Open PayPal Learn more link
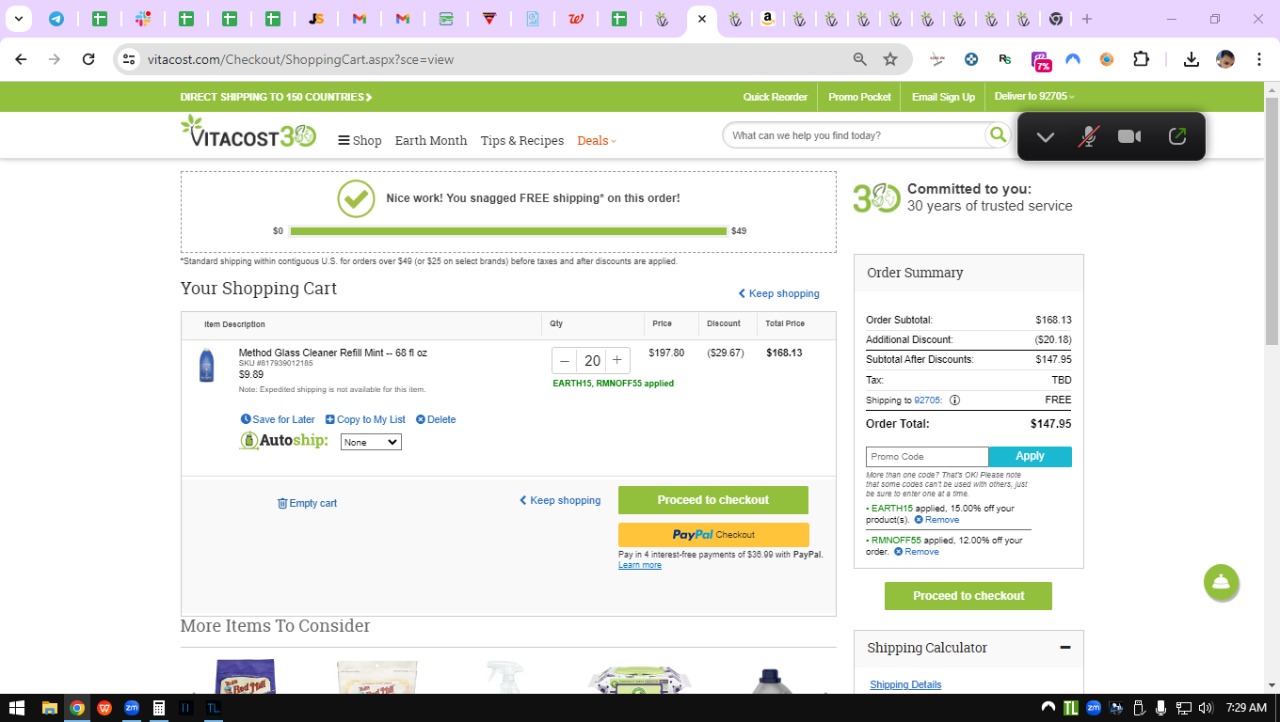The width and height of the screenshot is (1280, 722). tap(640, 566)
